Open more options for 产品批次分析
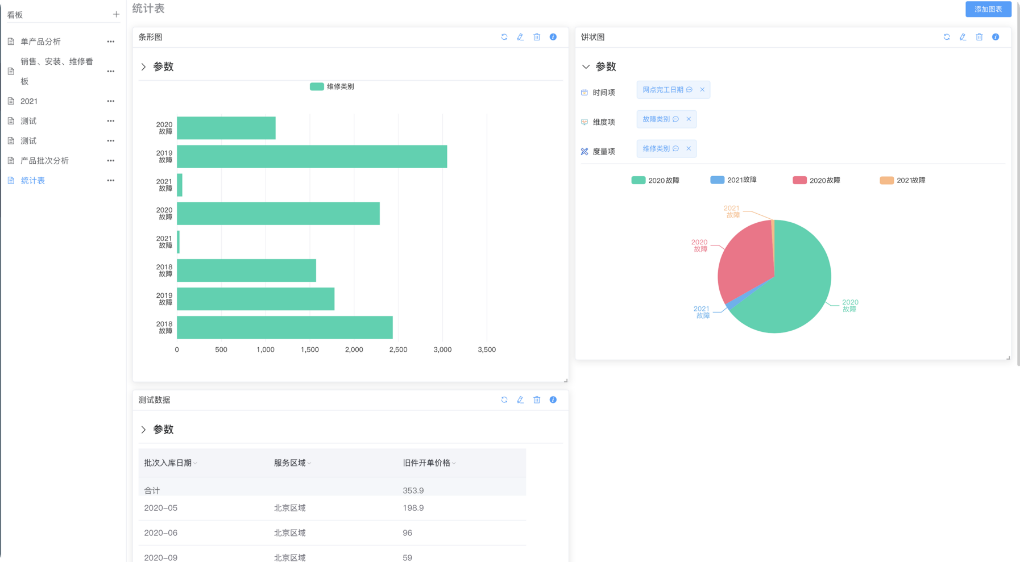The height and width of the screenshot is (562, 1020). 111,161
